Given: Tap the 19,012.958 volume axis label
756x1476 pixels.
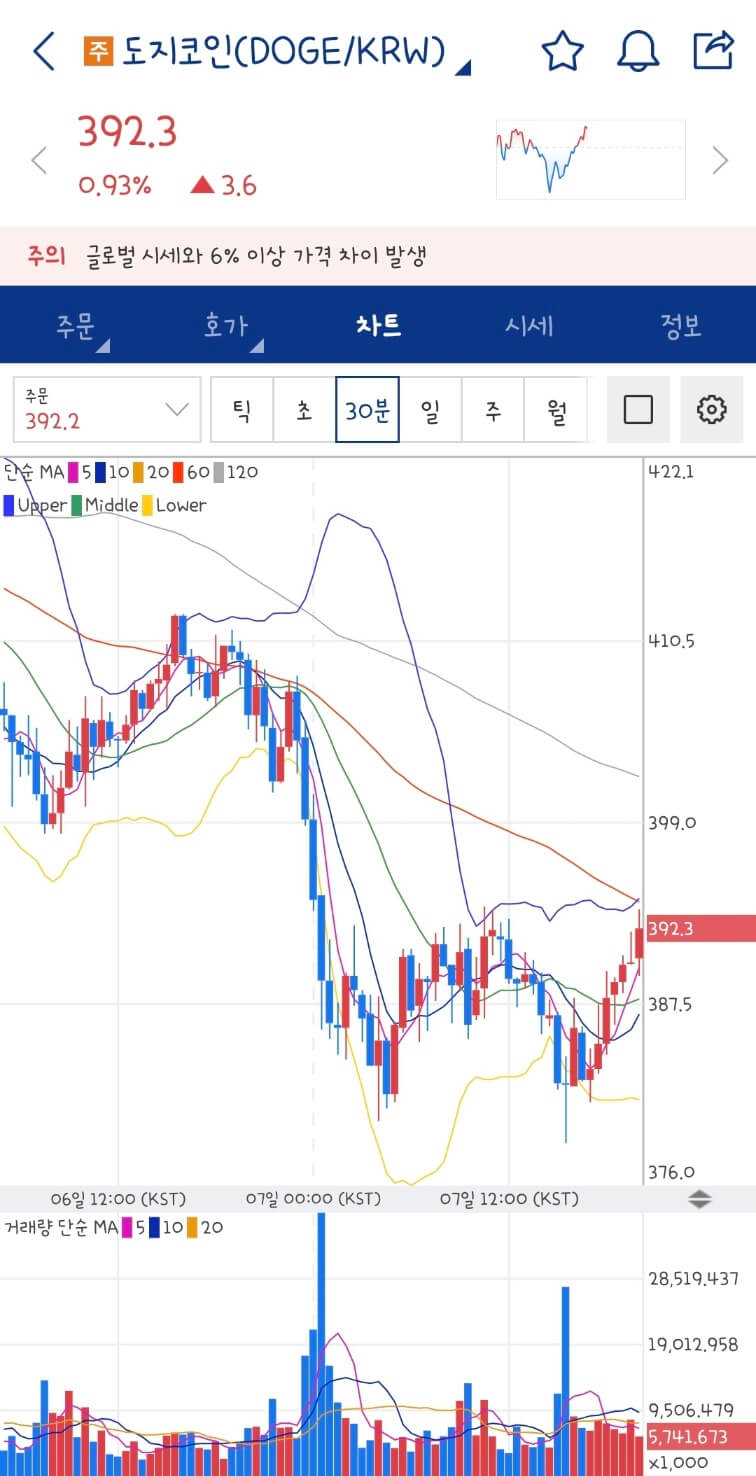Looking at the screenshot, I should click(693, 1345).
